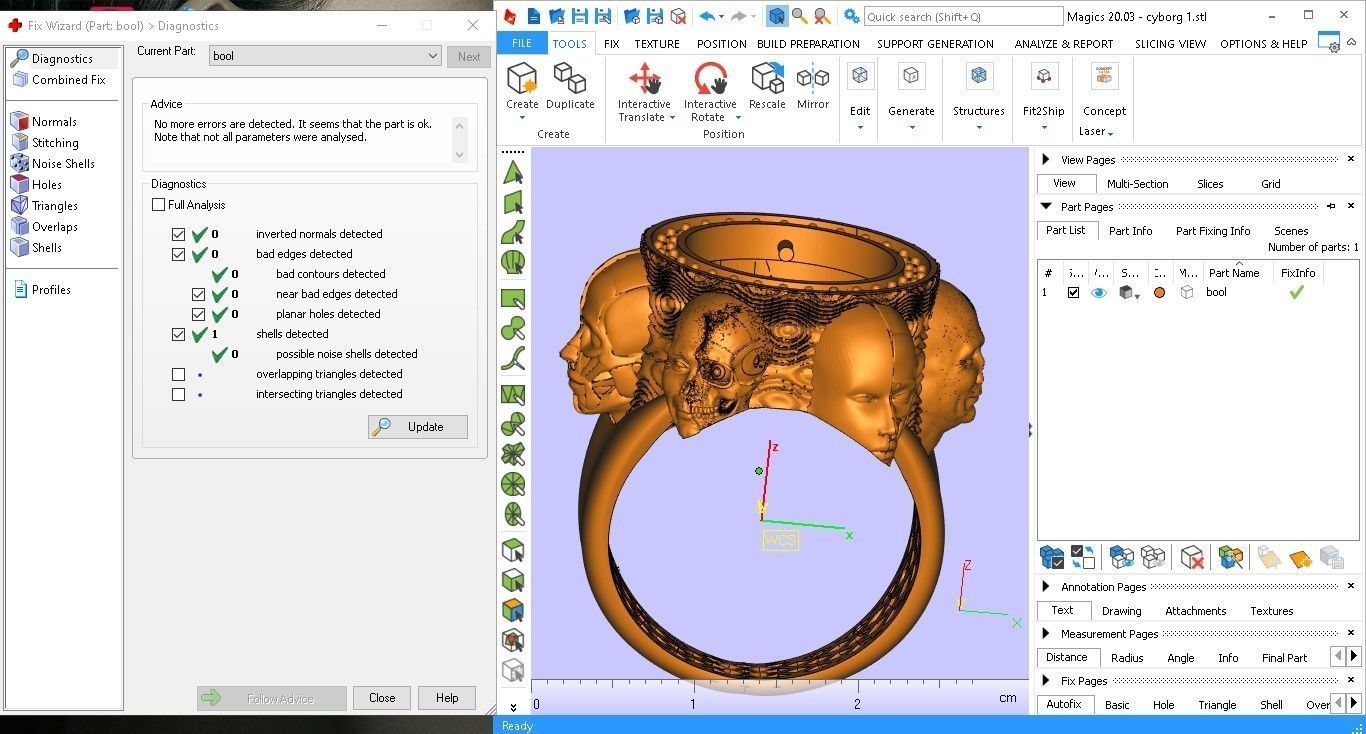This screenshot has height=734, width=1366.
Task: Click the new document icon in quick toolbar
Action: (x=533, y=16)
